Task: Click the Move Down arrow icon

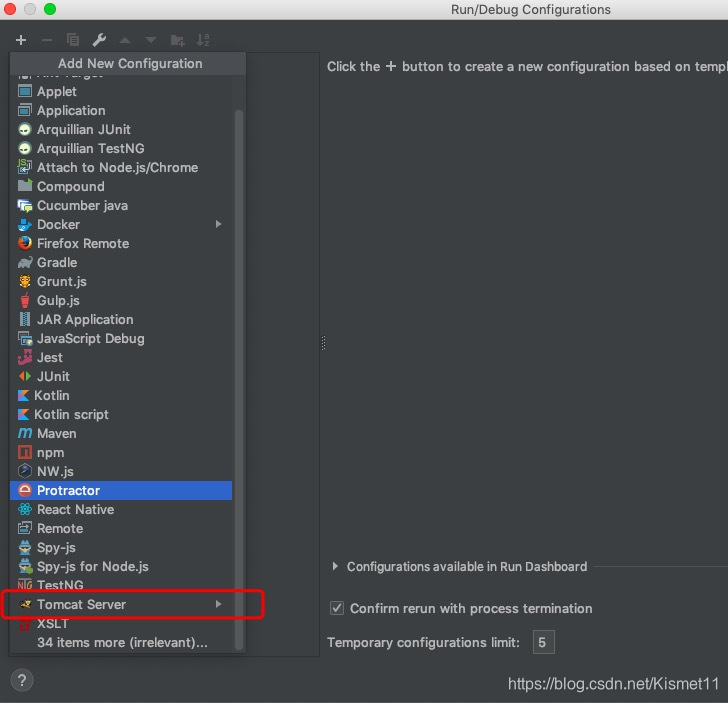Action: click(151, 40)
